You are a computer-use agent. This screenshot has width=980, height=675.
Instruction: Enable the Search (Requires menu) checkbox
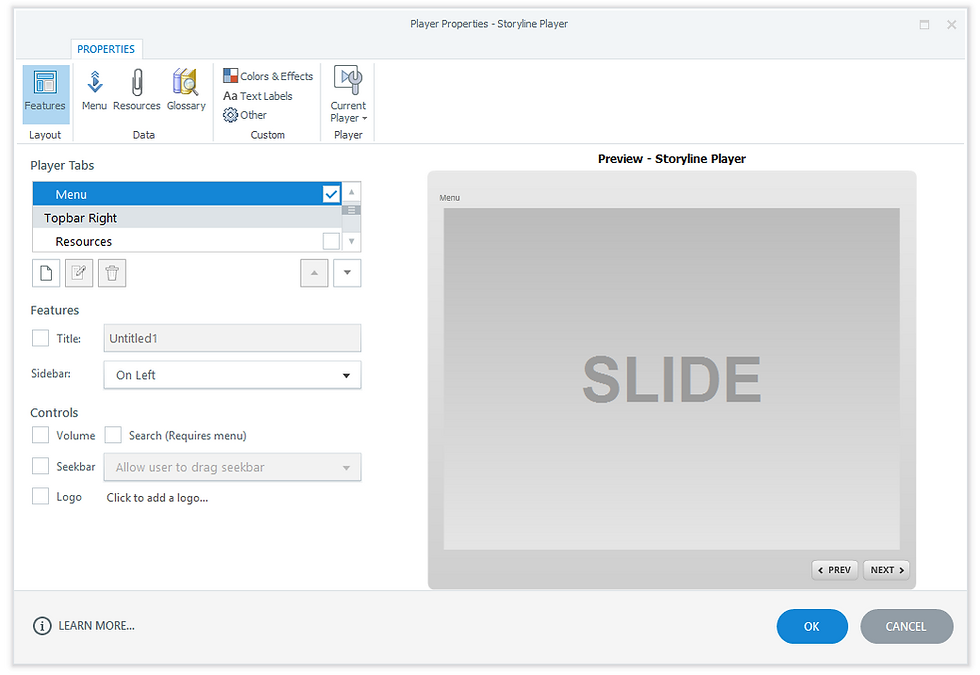(x=113, y=435)
